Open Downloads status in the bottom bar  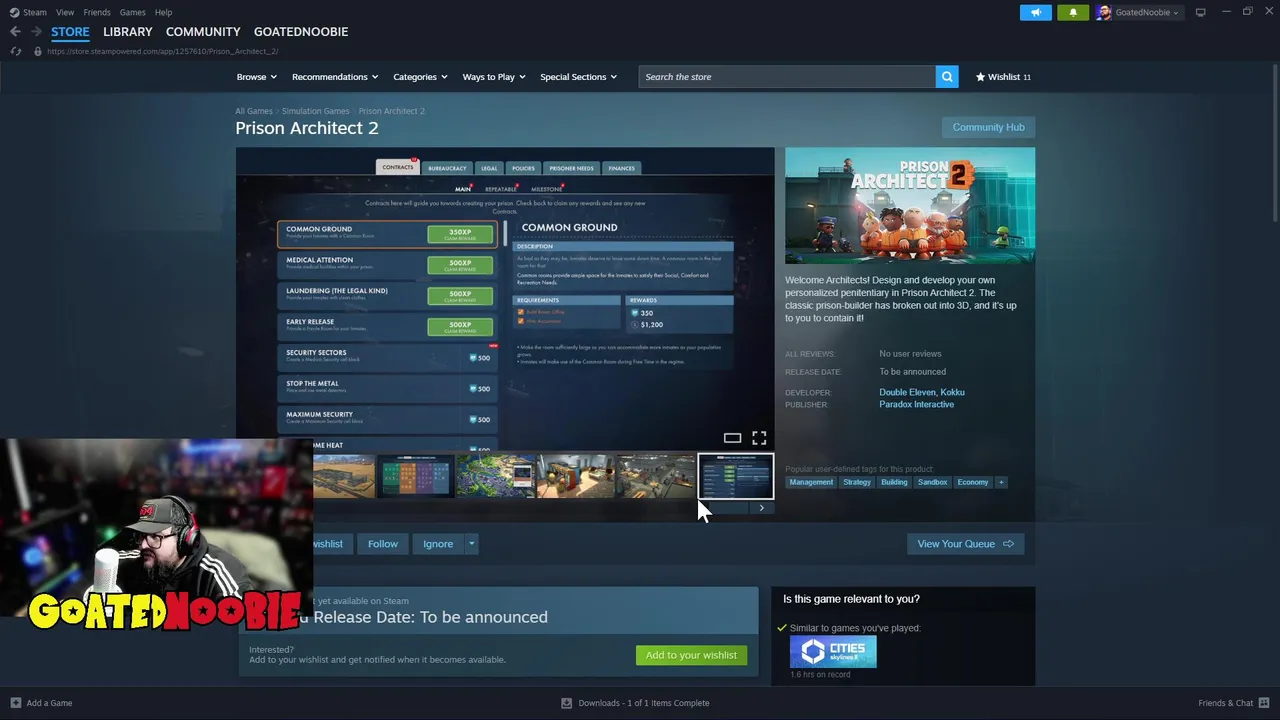[636, 703]
